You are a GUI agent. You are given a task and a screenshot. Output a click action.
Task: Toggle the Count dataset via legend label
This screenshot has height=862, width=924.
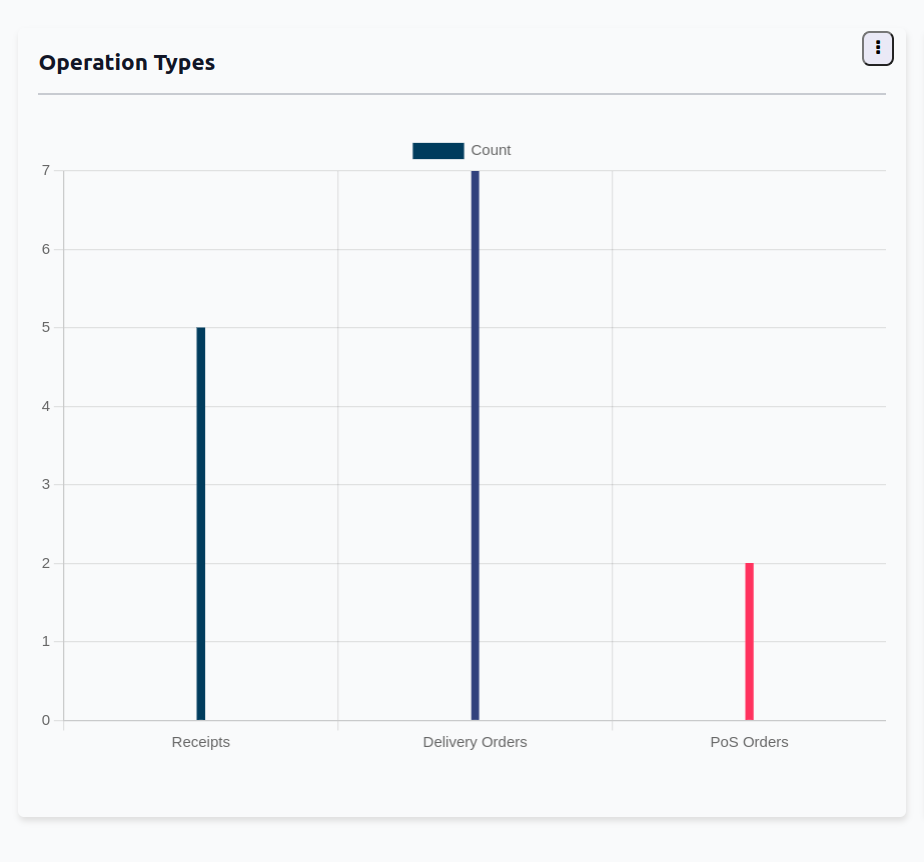tap(491, 151)
